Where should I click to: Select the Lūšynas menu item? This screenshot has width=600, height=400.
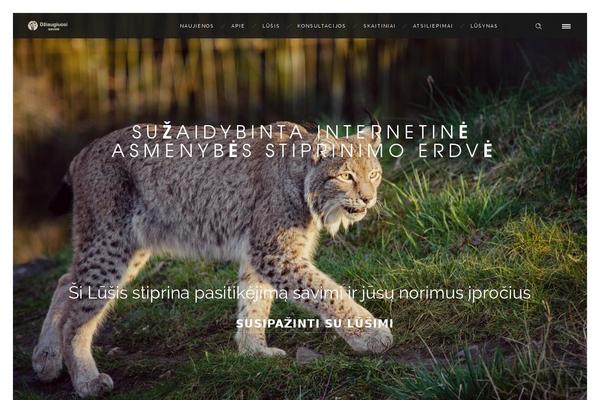[x=484, y=26]
